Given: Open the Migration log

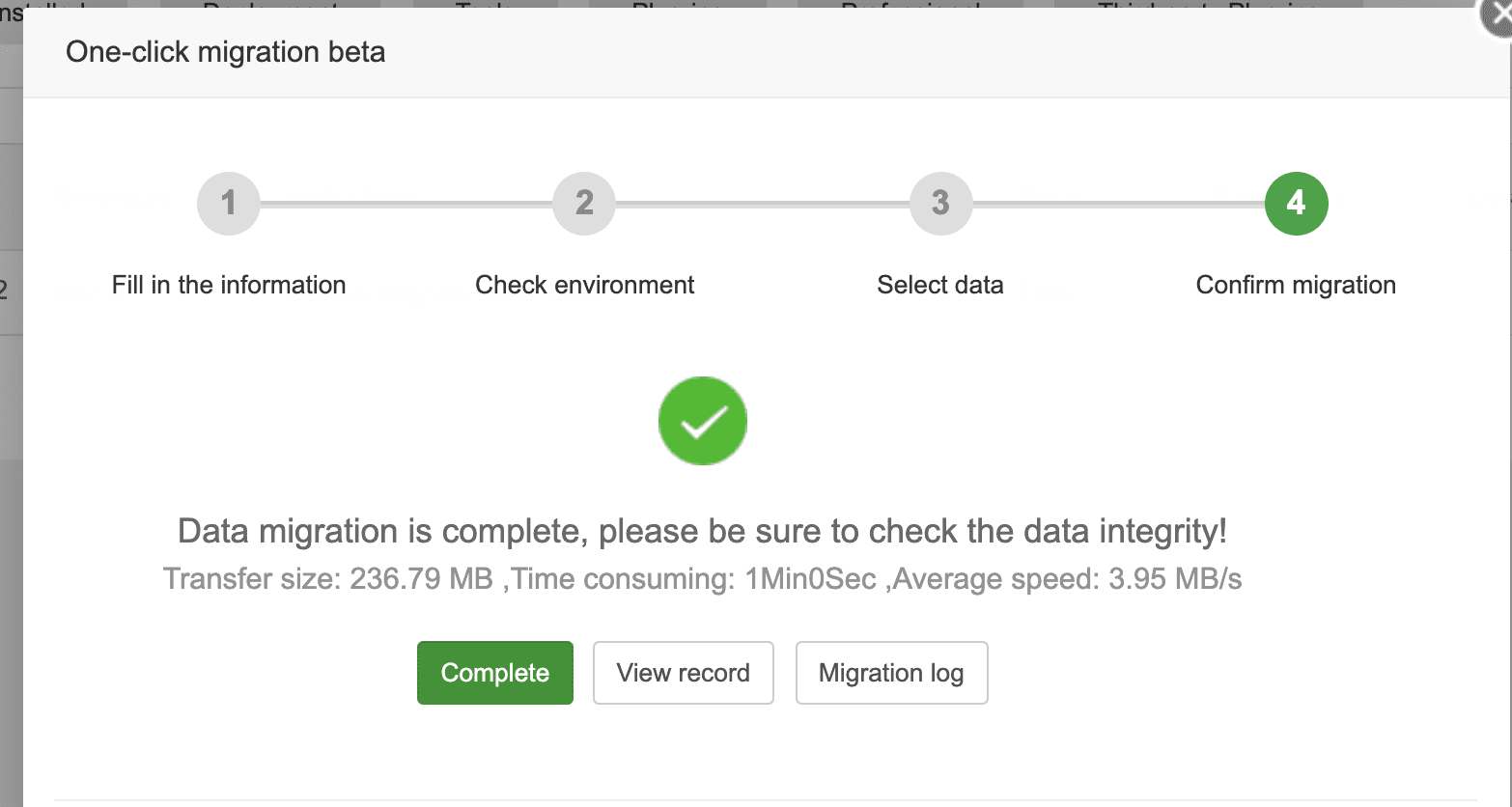Looking at the screenshot, I should [x=891, y=673].
